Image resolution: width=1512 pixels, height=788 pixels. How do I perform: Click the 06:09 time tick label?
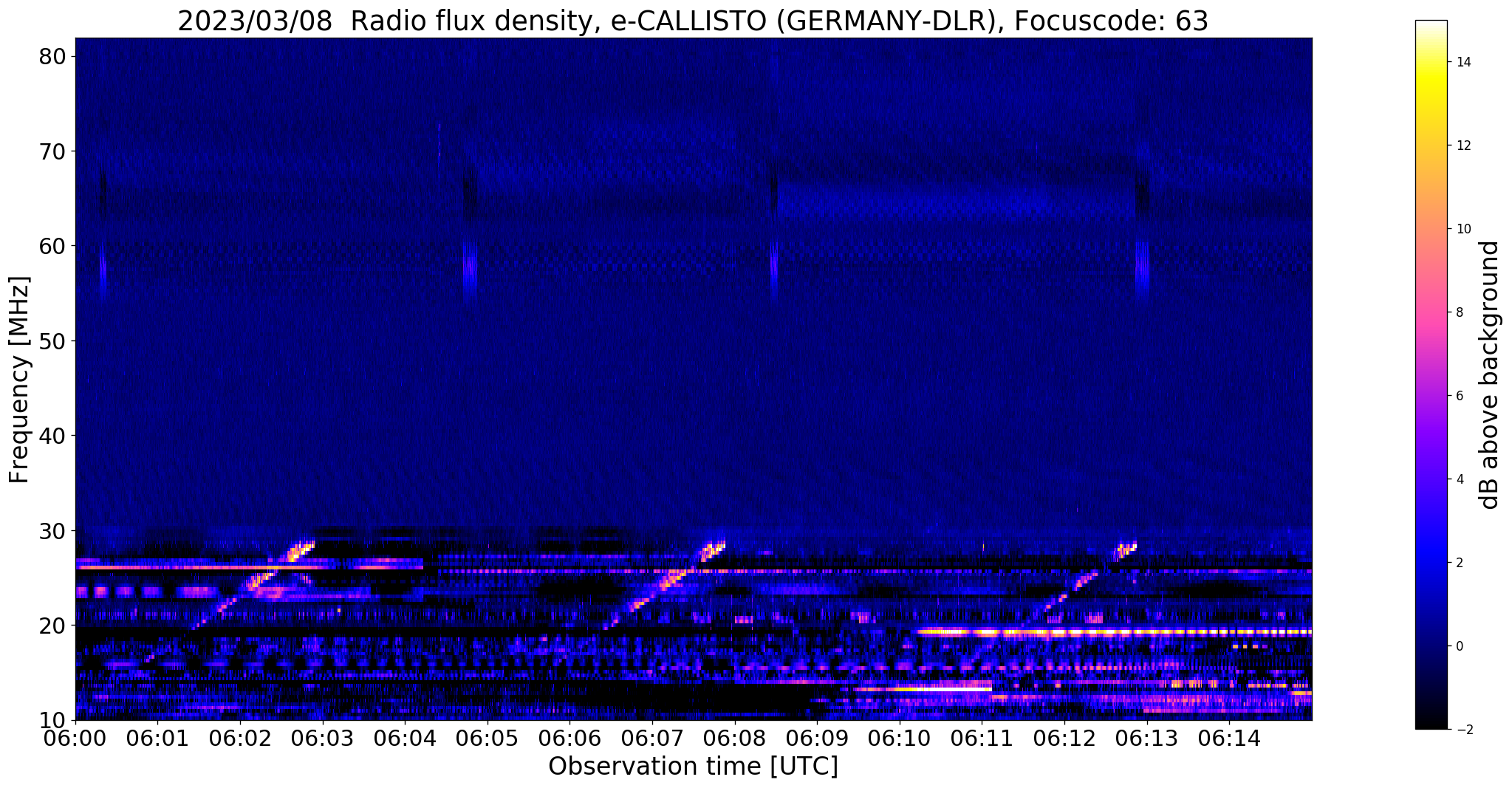[817, 738]
